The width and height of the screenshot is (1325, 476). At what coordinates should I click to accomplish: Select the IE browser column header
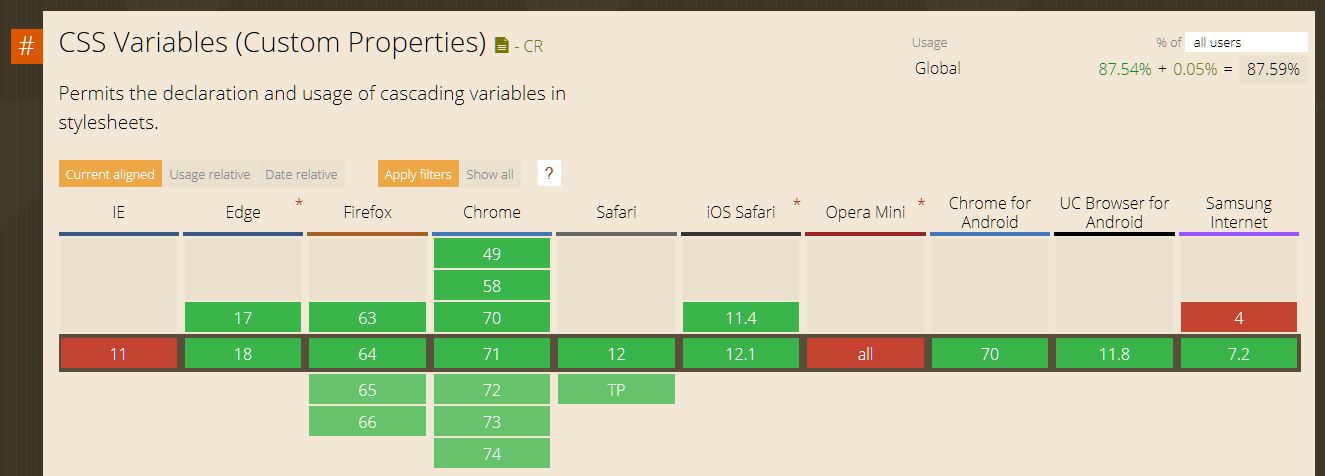pyautogui.click(x=119, y=212)
